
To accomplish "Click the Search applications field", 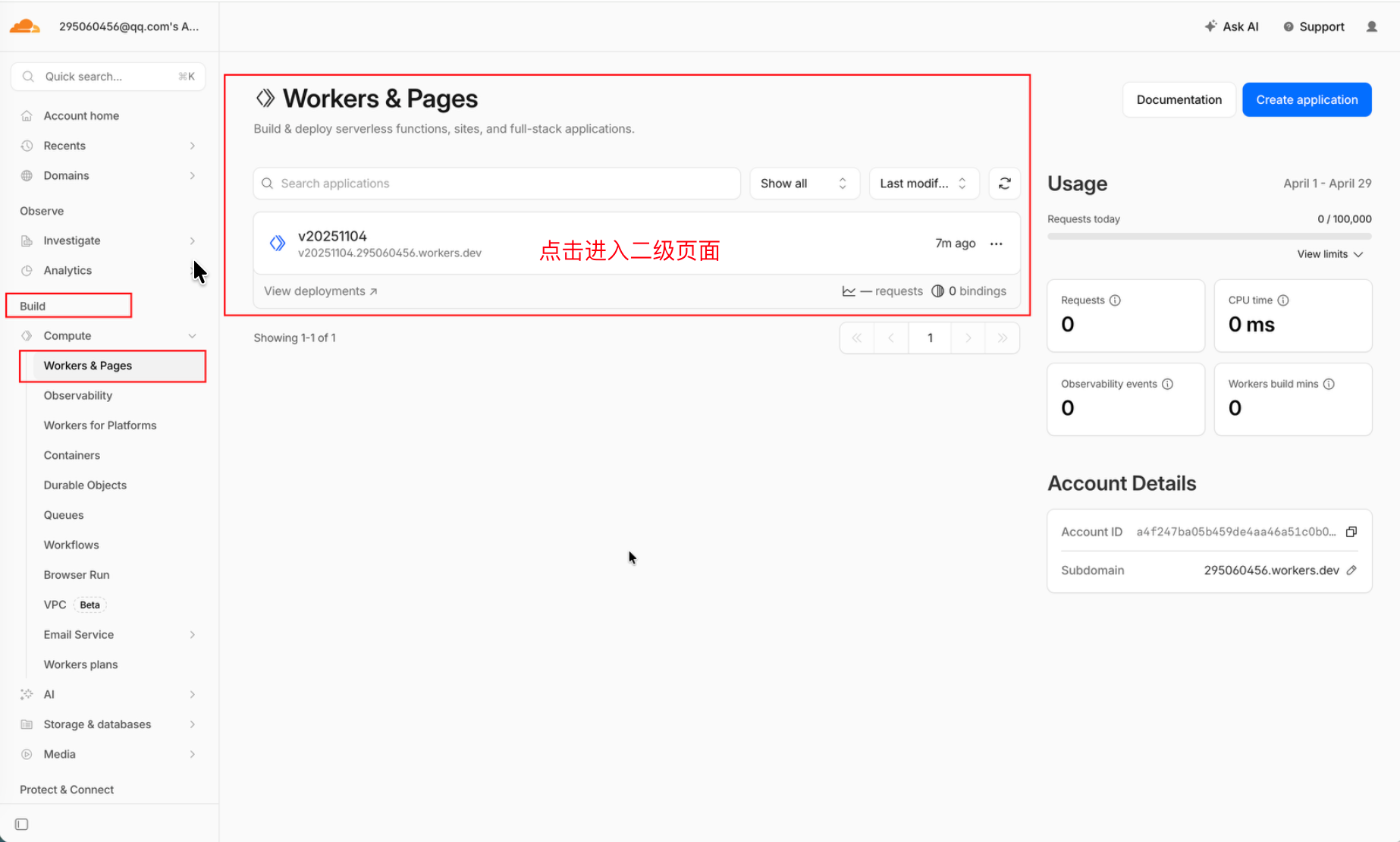I will 497,184.
